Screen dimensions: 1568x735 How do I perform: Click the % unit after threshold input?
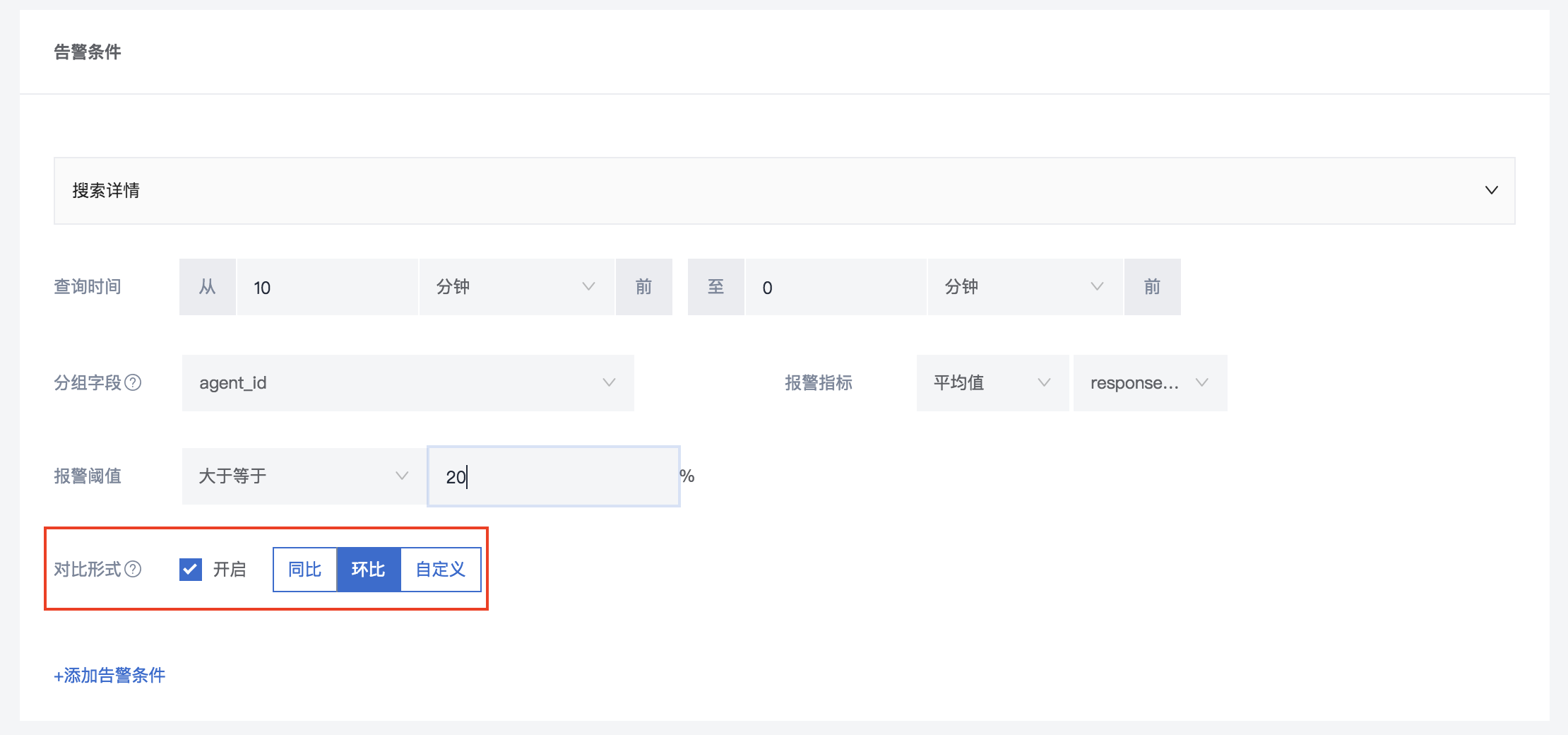click(x=687, y=476)
